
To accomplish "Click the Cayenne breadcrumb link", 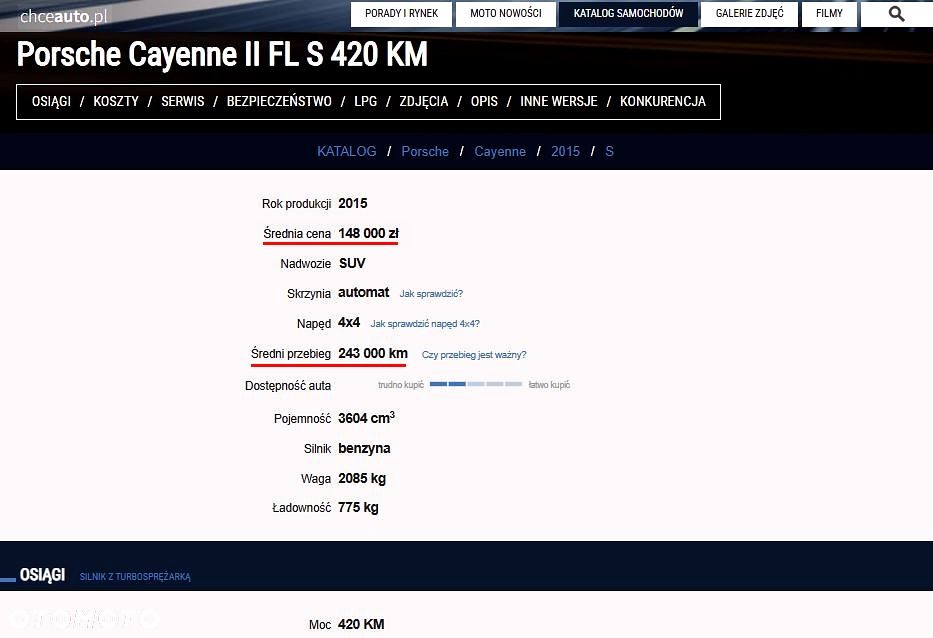I will click(500, 151).
